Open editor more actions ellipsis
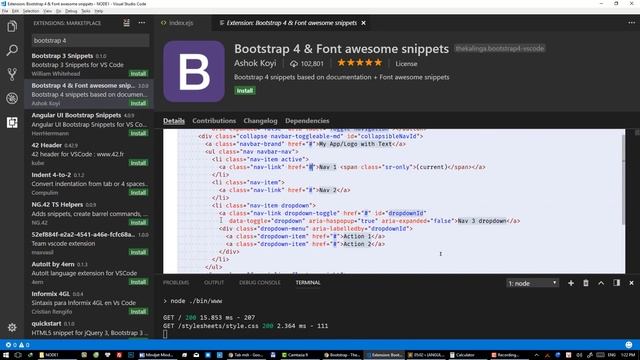The width and height of the screenshot is (640, 360). pyautogui.click(x=631, y=23)
